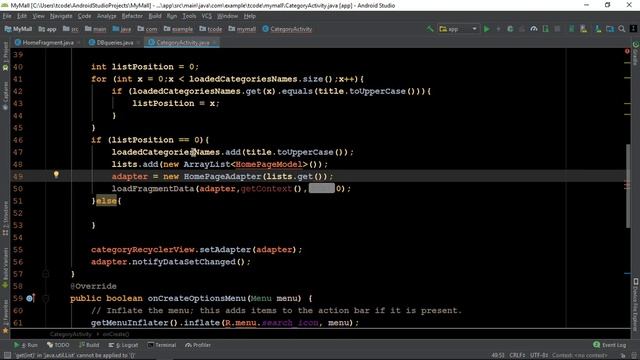Open the Code menu

pos(84,16)
